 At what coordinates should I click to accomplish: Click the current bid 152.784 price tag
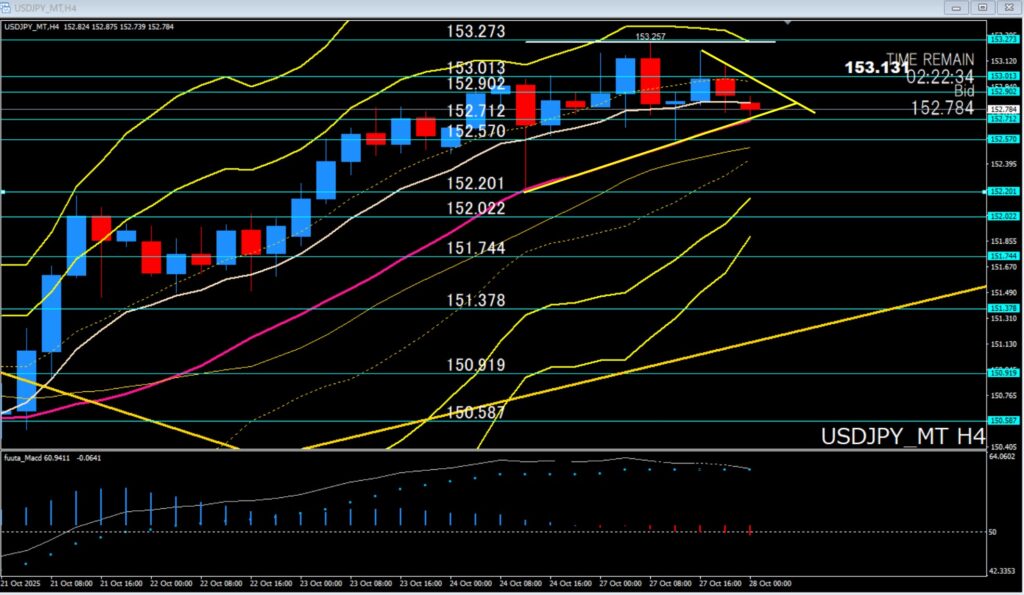point(1002,109)
